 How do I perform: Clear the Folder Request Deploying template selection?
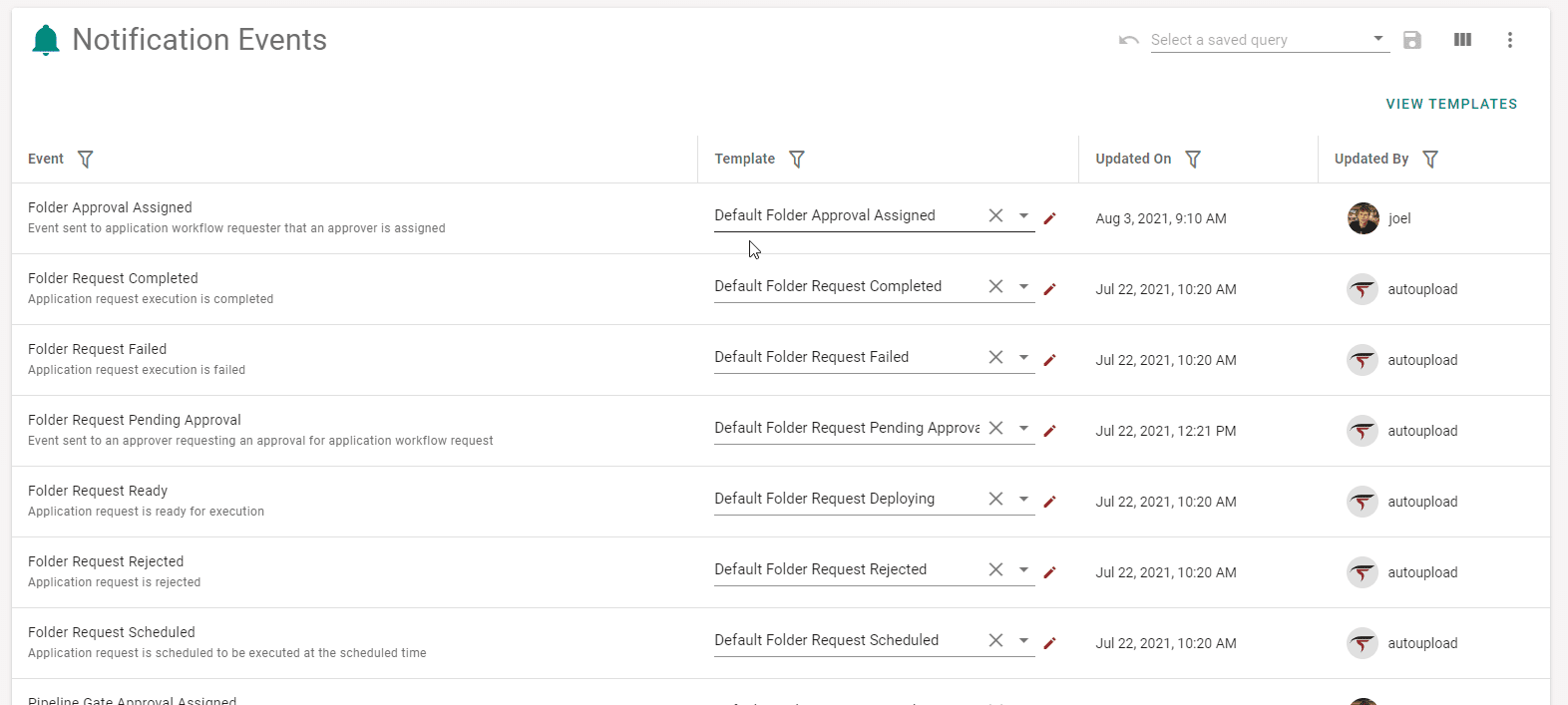click(995, 499)
